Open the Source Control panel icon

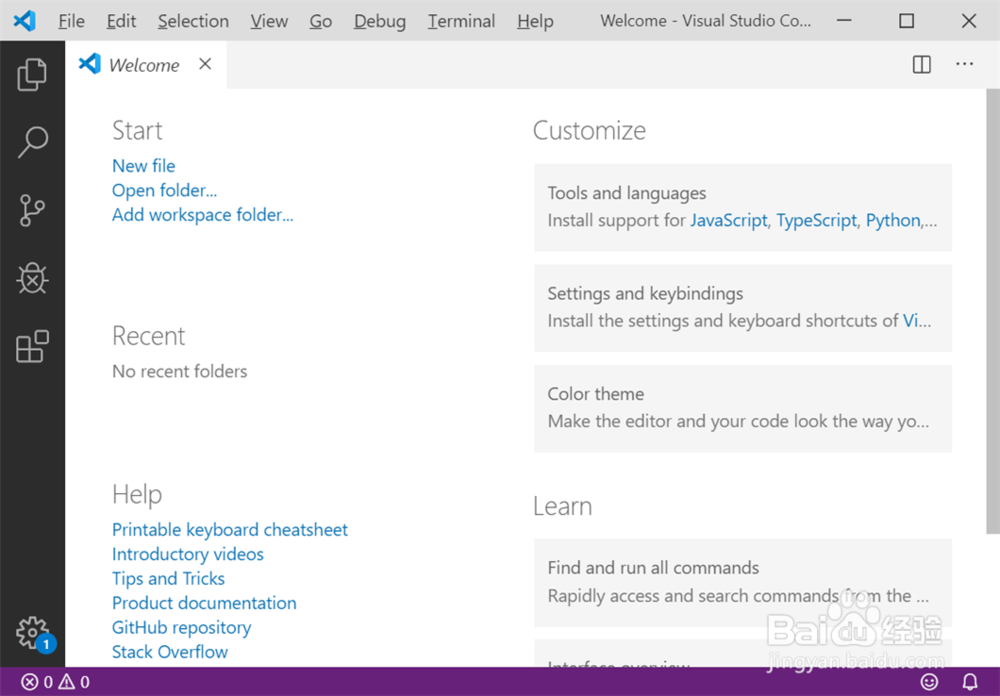33,210
